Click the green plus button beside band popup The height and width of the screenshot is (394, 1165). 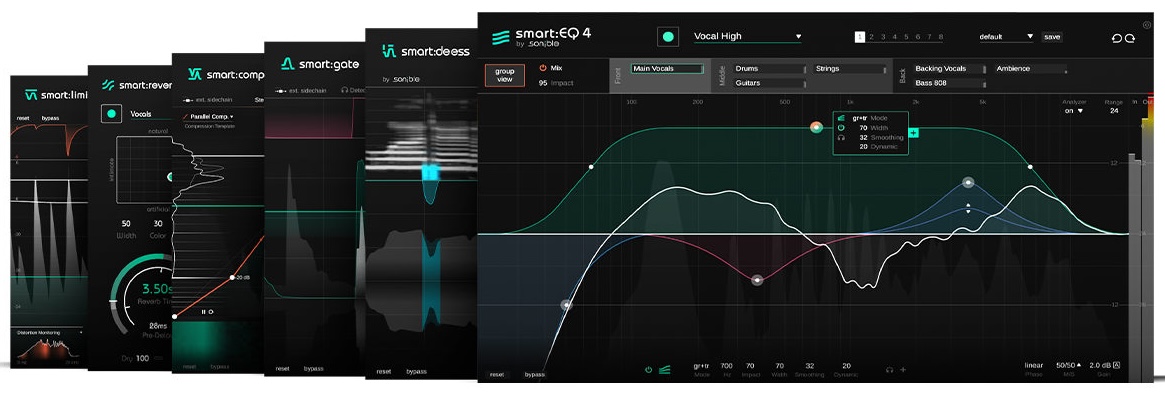(914, 133)
